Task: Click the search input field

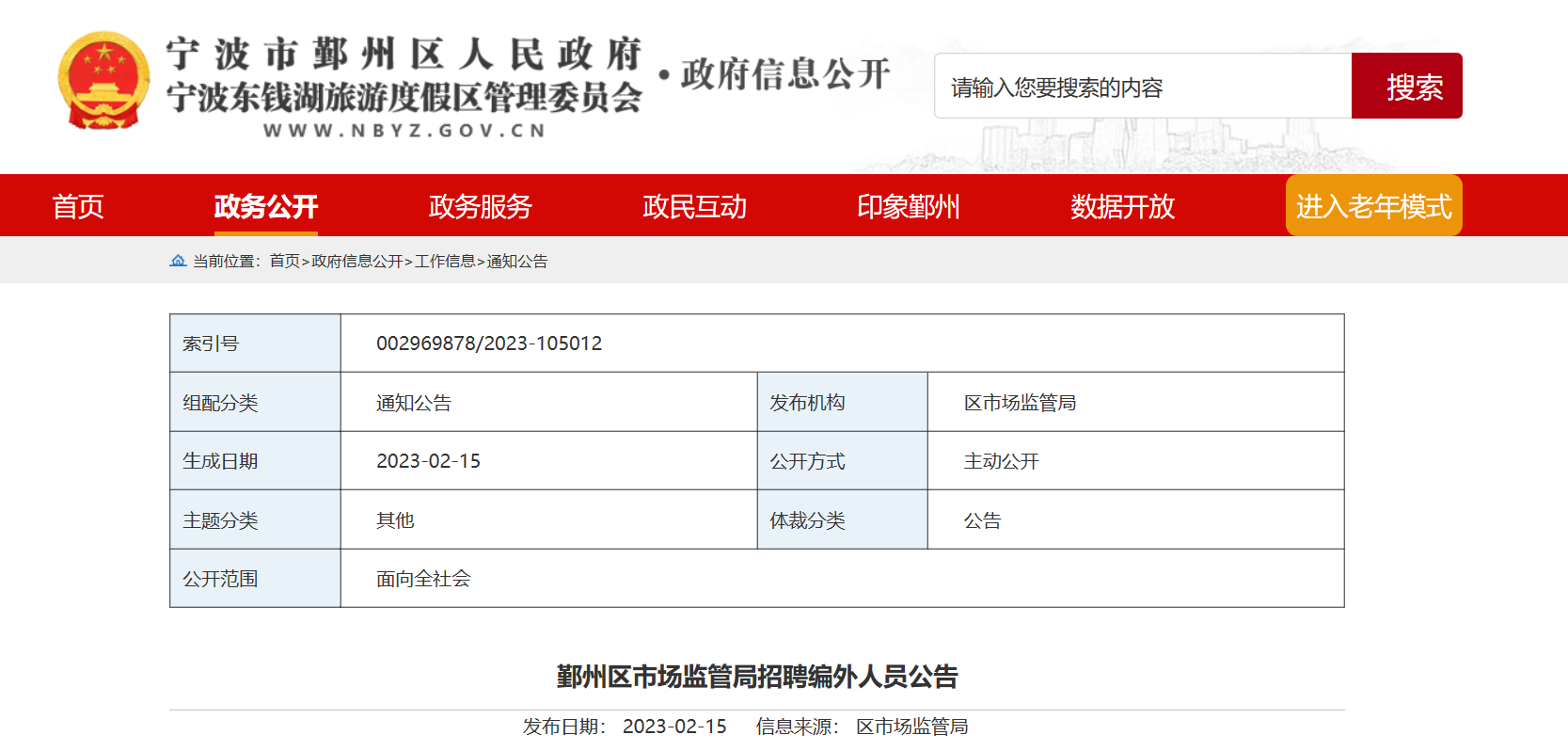Action: click(x=1143, y=86)
